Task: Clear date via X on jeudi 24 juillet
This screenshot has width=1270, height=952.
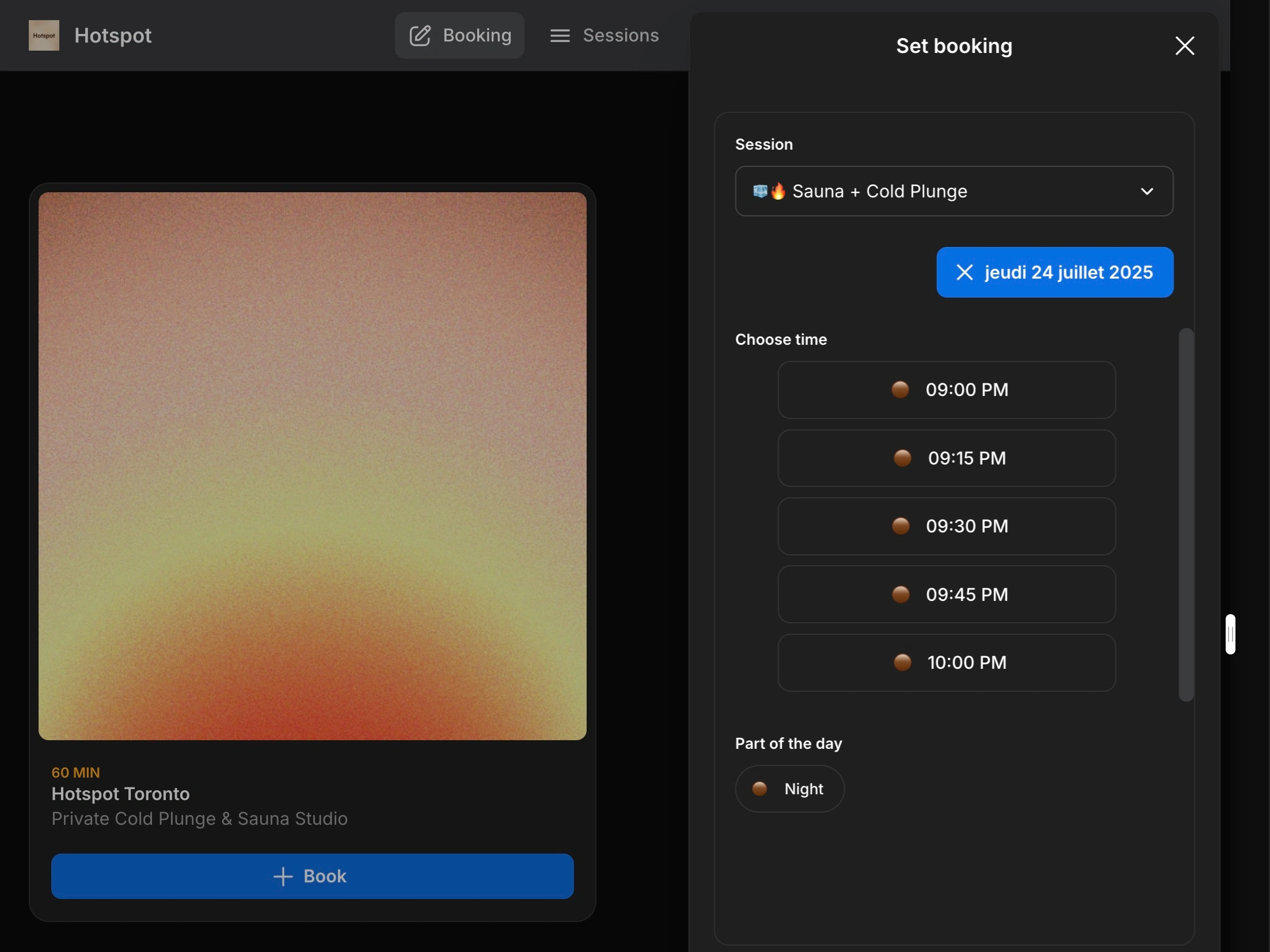Action: (x=964, y=272)
